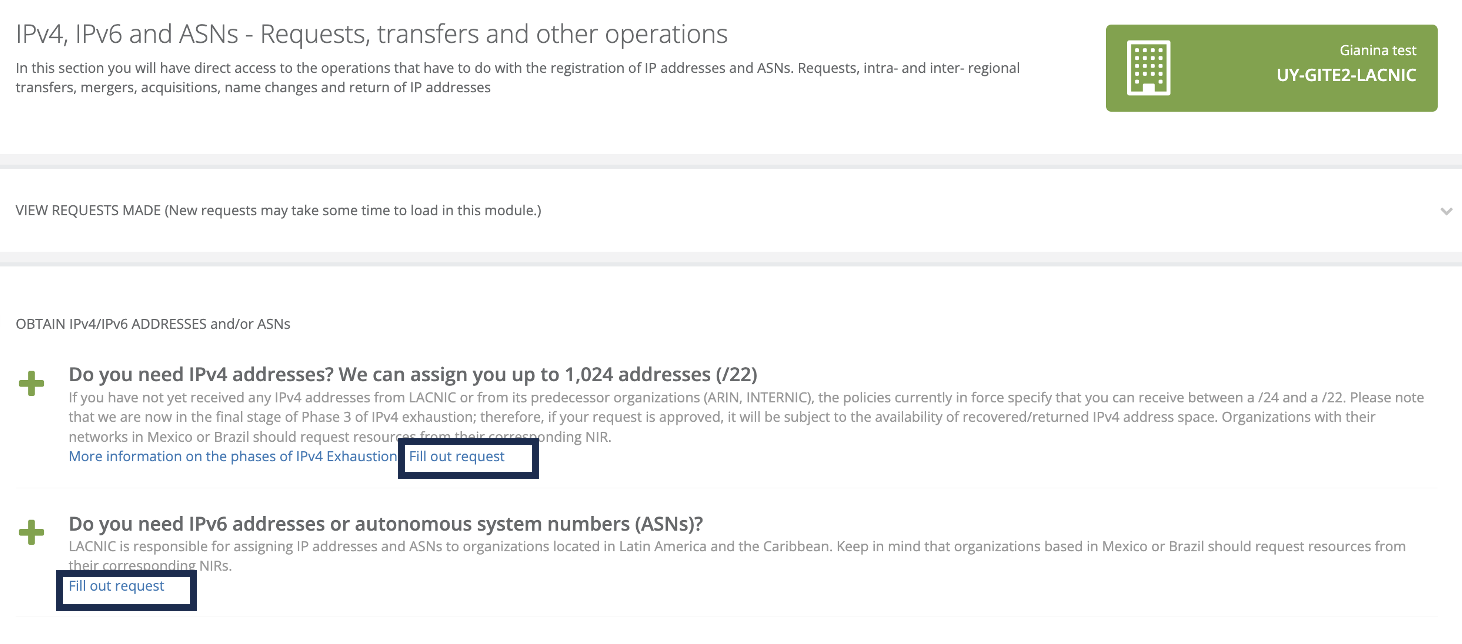Open the IPv4 Fill out request link
Viewport: 1462px width, 644px height.
coord(457,457)
